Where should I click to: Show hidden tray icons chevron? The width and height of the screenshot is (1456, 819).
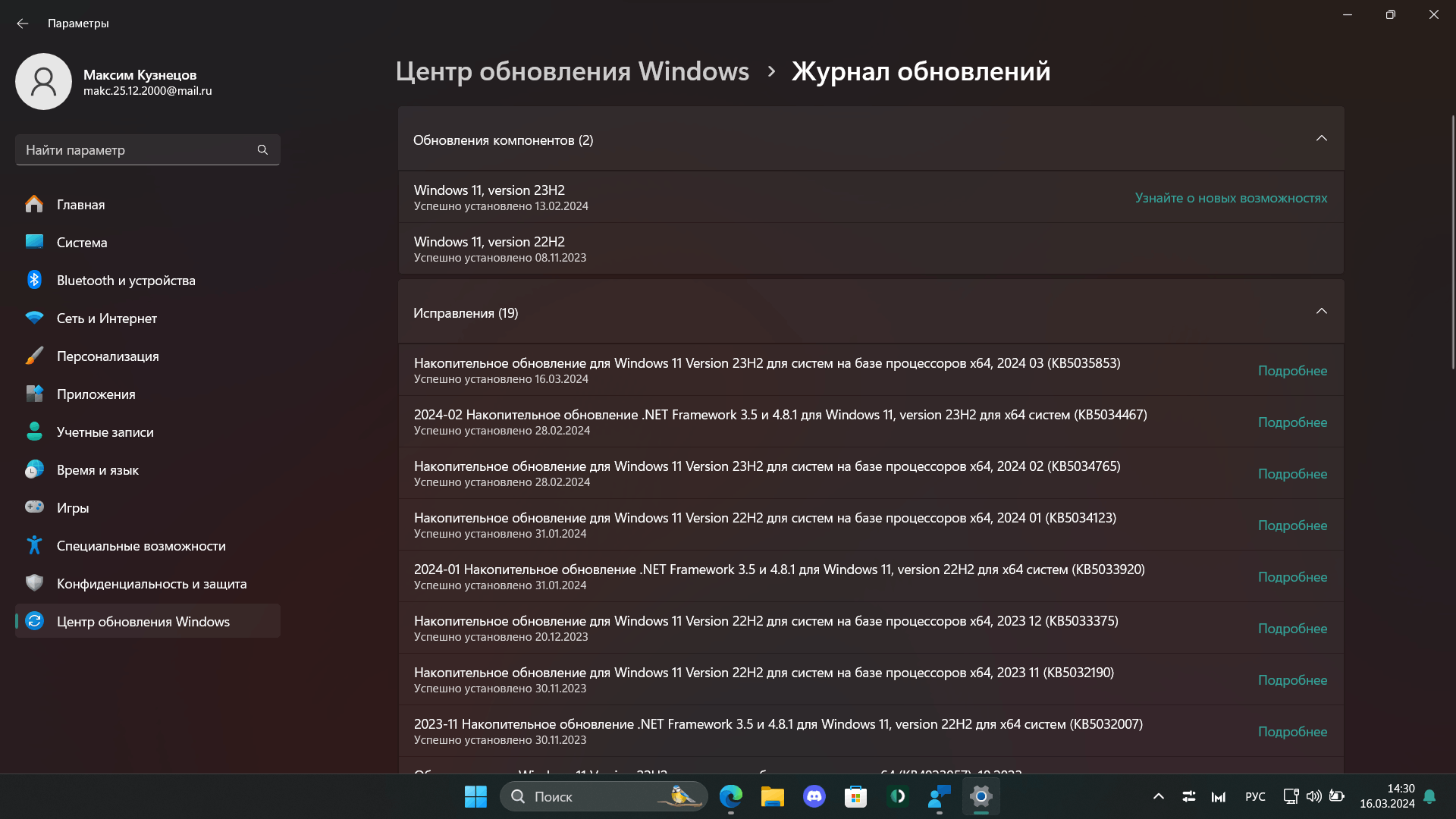(x=1159, y=796)
